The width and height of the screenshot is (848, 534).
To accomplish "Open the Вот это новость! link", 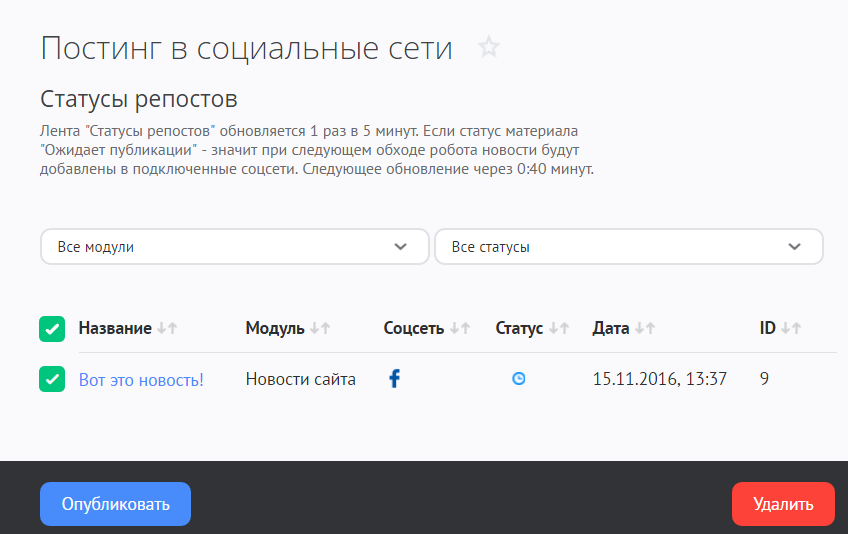I will 141,379.
